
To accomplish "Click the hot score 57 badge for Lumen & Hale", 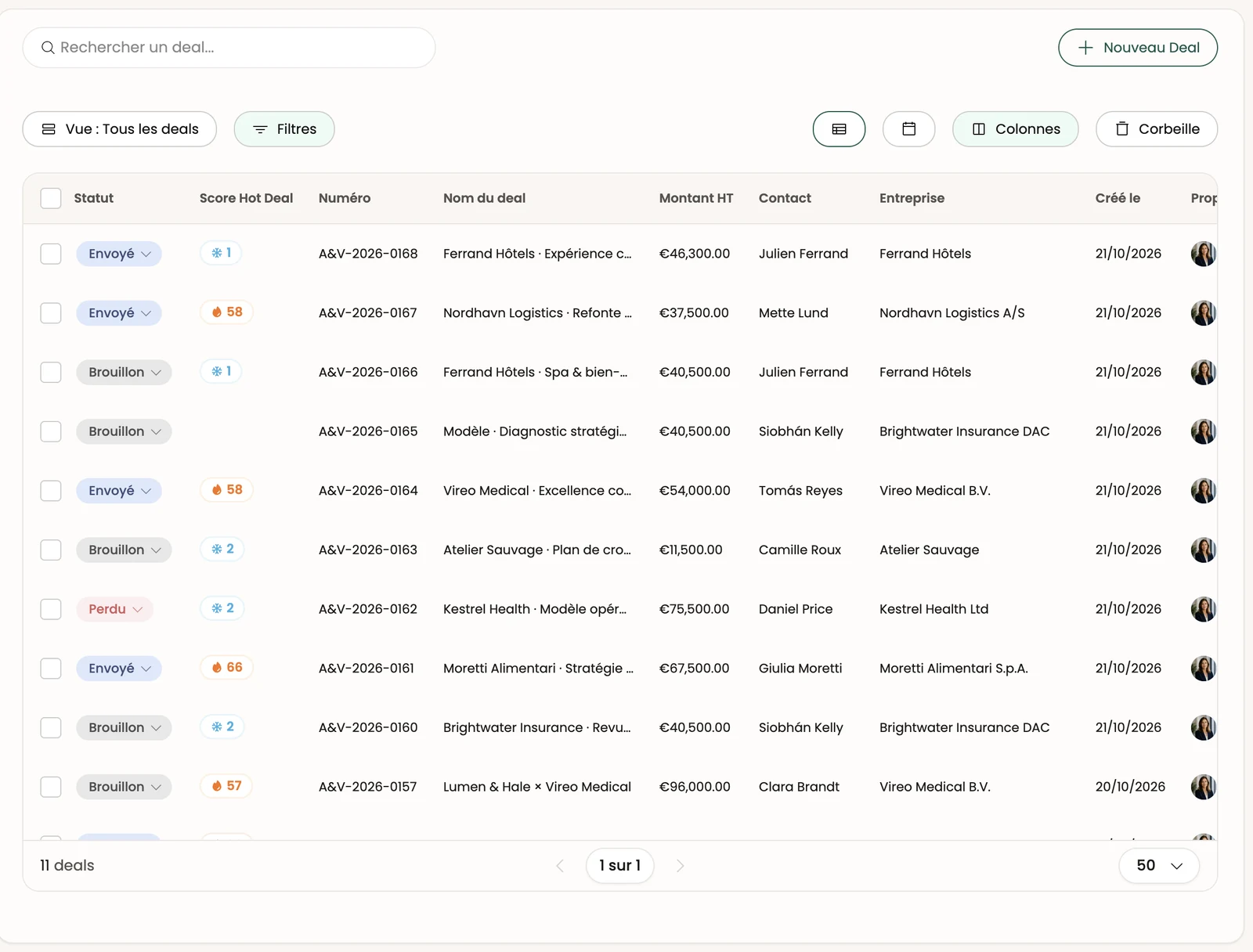I will click(x=226, y=785).
